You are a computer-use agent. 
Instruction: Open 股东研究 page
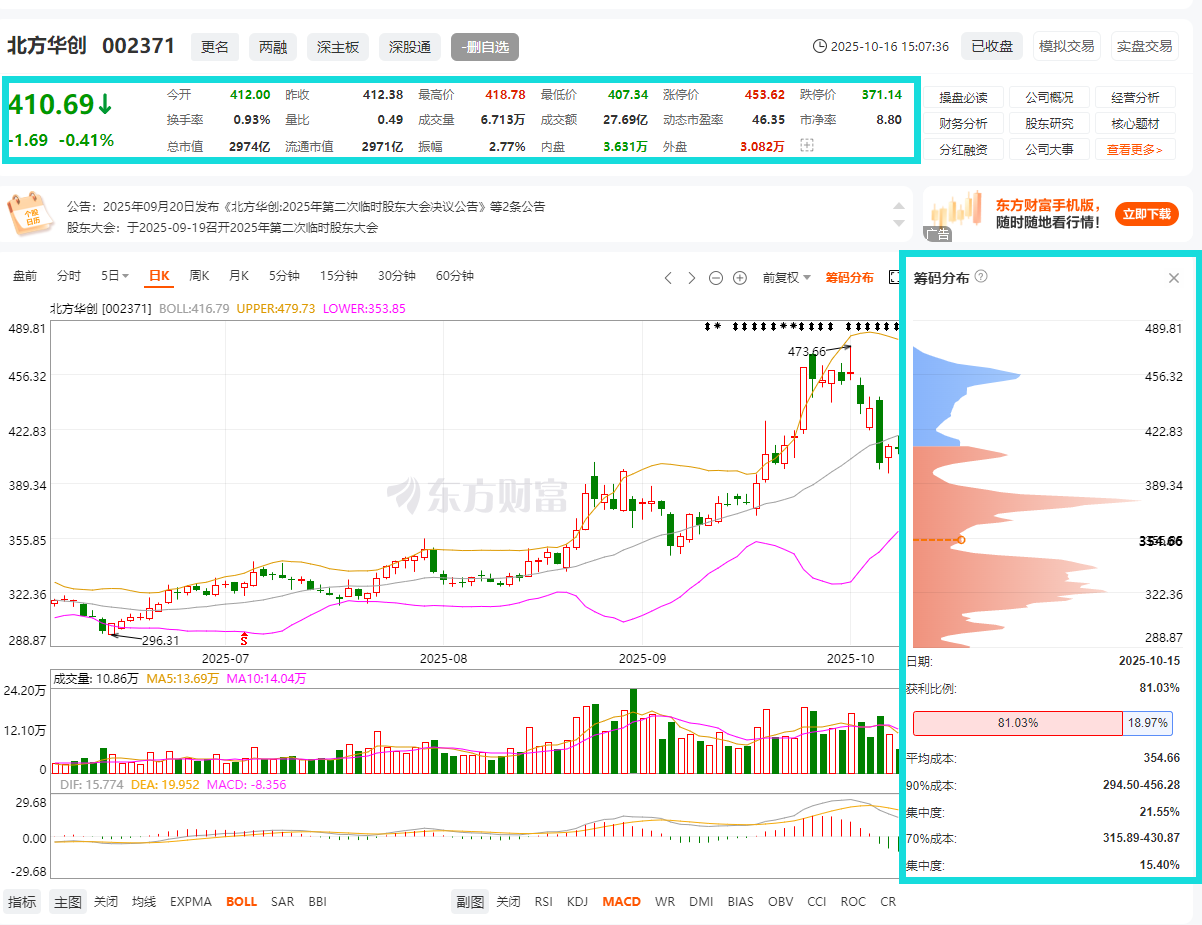(1049, 123)
